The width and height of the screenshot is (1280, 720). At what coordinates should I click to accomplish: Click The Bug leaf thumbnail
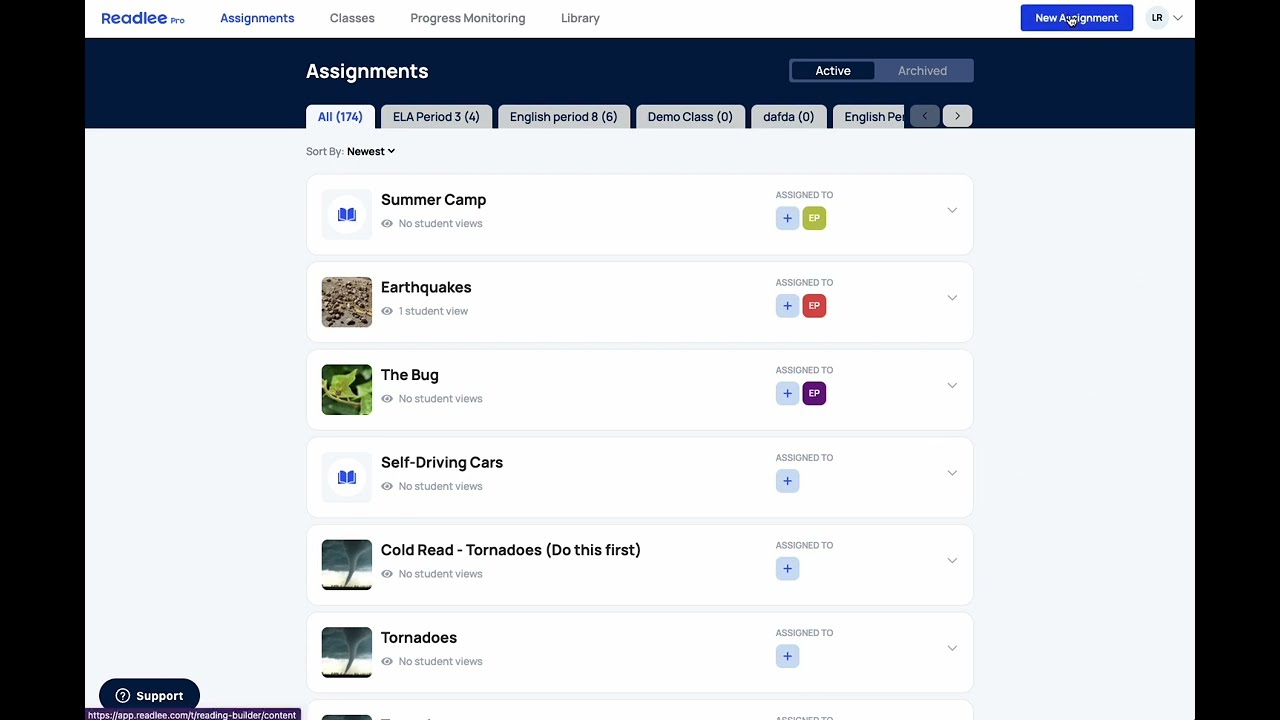tap(347, 390)
